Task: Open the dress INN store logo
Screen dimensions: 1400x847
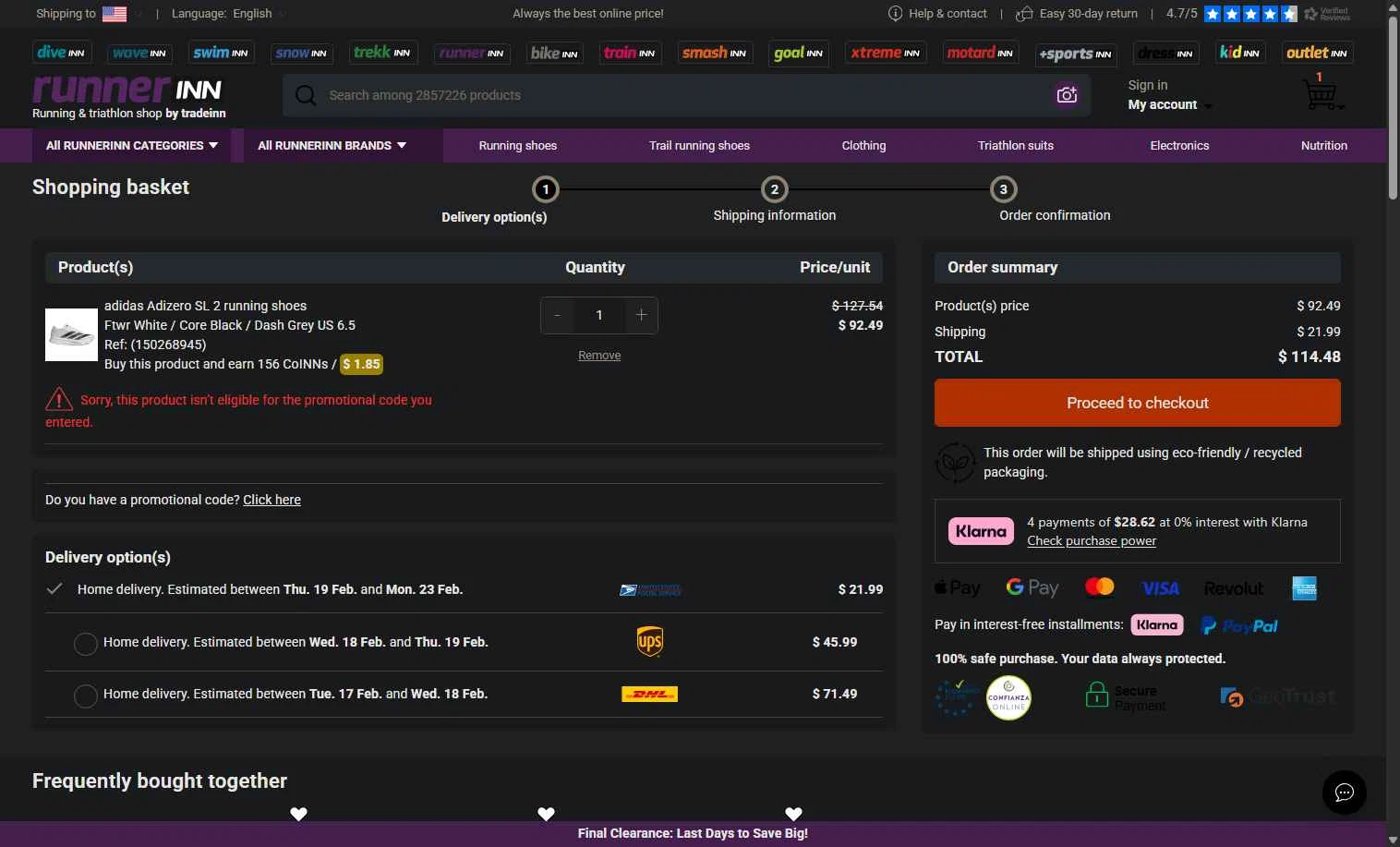Action: click(1165, 53)
